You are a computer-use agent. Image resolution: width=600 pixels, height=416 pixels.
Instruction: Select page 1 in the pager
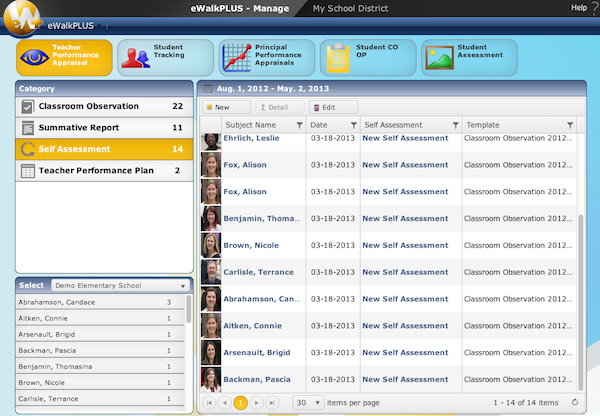241,403
